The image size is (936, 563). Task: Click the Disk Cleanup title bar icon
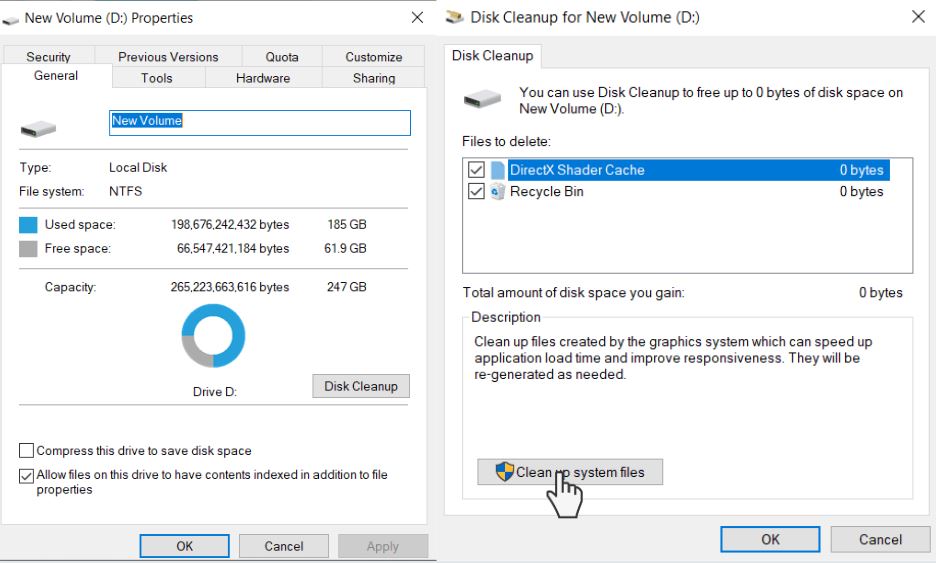pos(455,18)
